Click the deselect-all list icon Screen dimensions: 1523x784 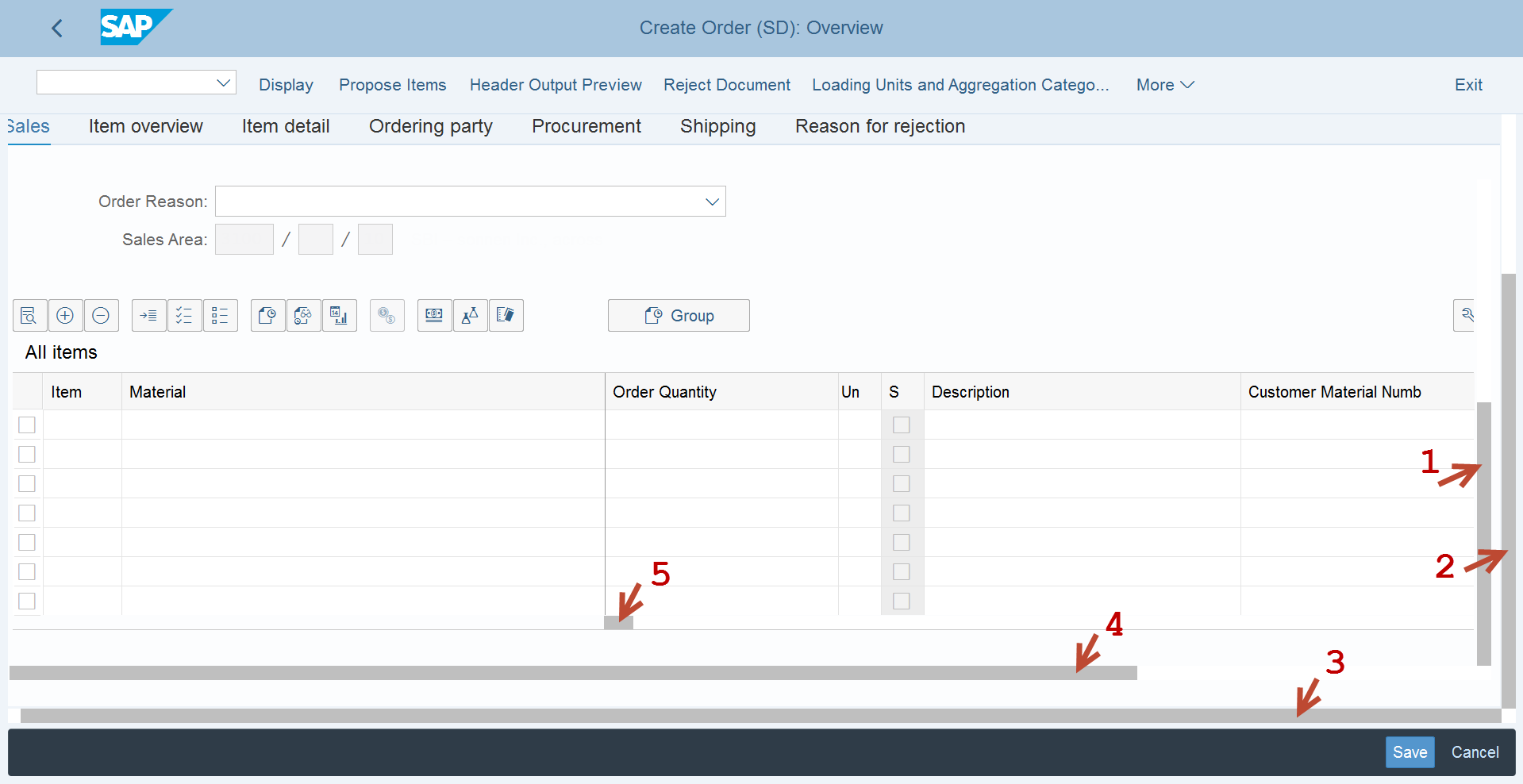220,316
